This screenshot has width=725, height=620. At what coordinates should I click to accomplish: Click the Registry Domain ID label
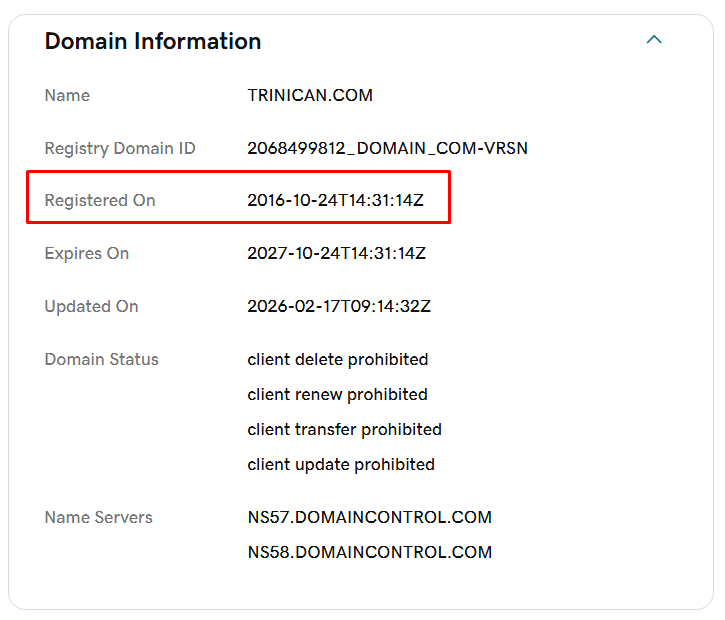pyautogui.click(x=120, y=149)
